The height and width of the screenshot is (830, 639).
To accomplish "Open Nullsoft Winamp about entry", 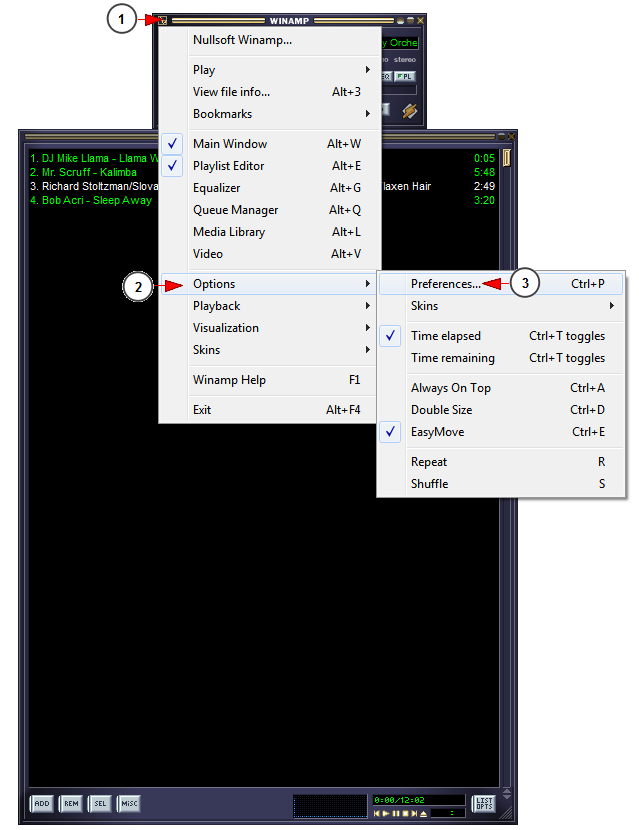I will coord(269,40).
